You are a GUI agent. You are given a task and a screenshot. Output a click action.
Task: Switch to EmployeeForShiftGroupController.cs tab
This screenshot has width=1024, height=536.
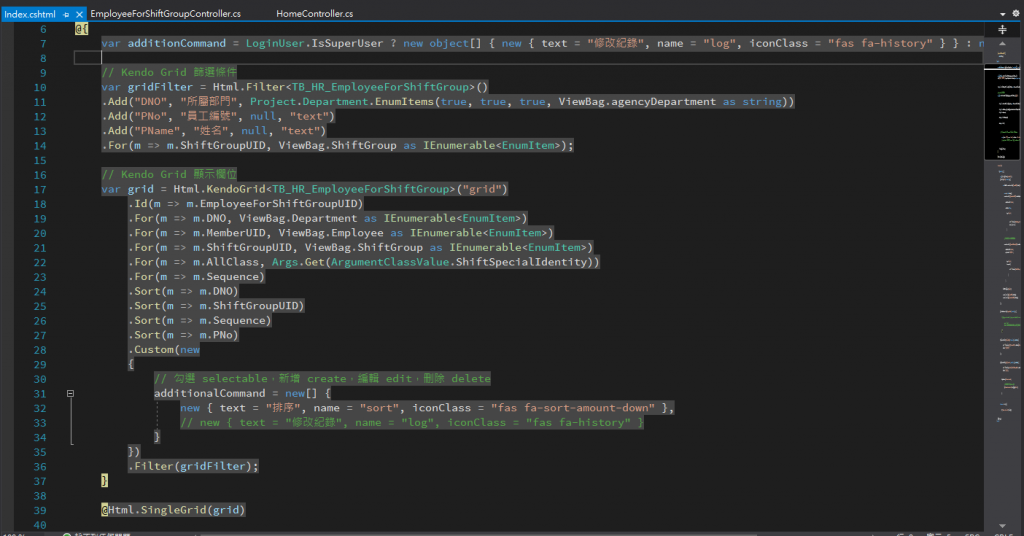pos(165,14)
